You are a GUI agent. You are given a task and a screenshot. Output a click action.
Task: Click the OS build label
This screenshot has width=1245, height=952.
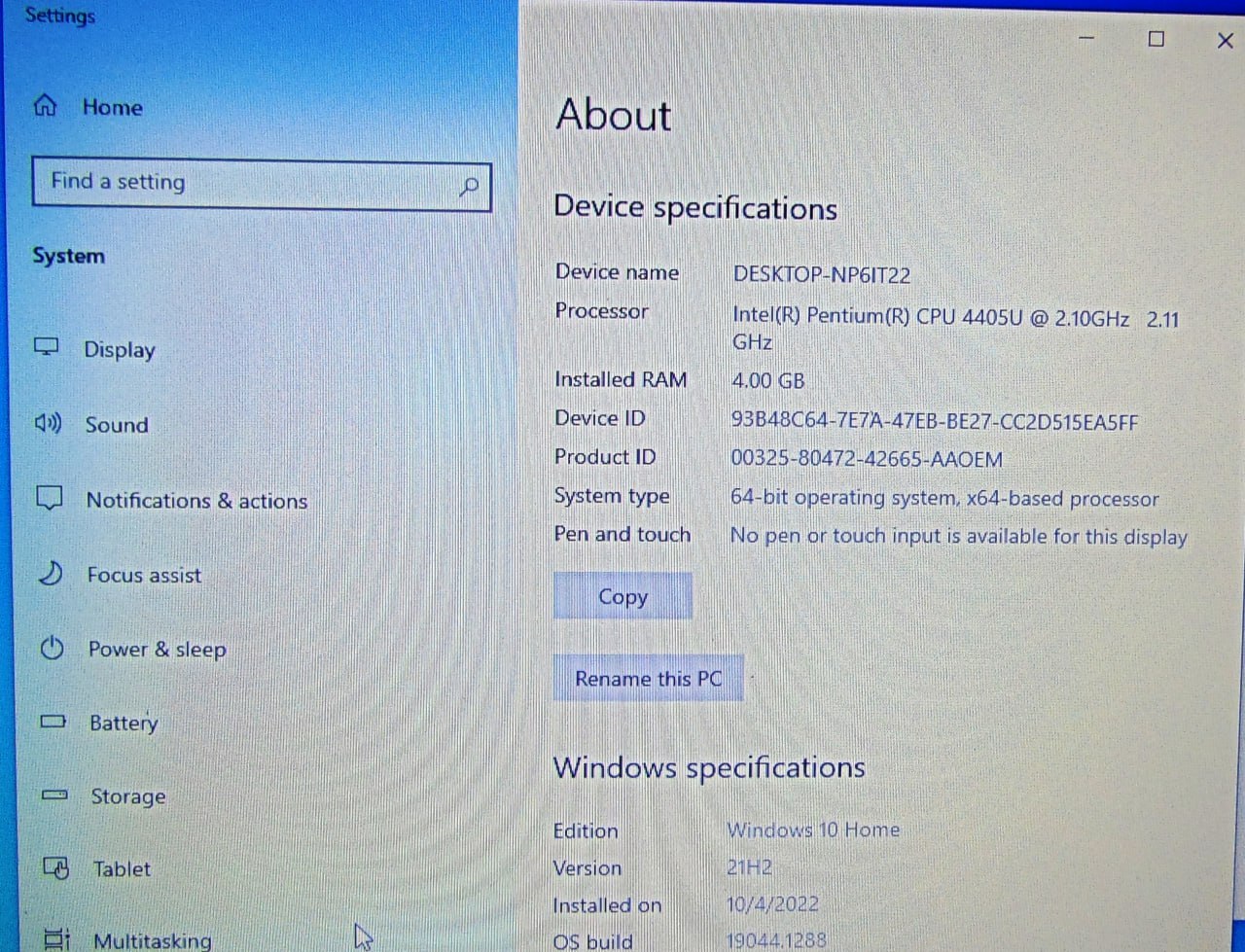592,940
